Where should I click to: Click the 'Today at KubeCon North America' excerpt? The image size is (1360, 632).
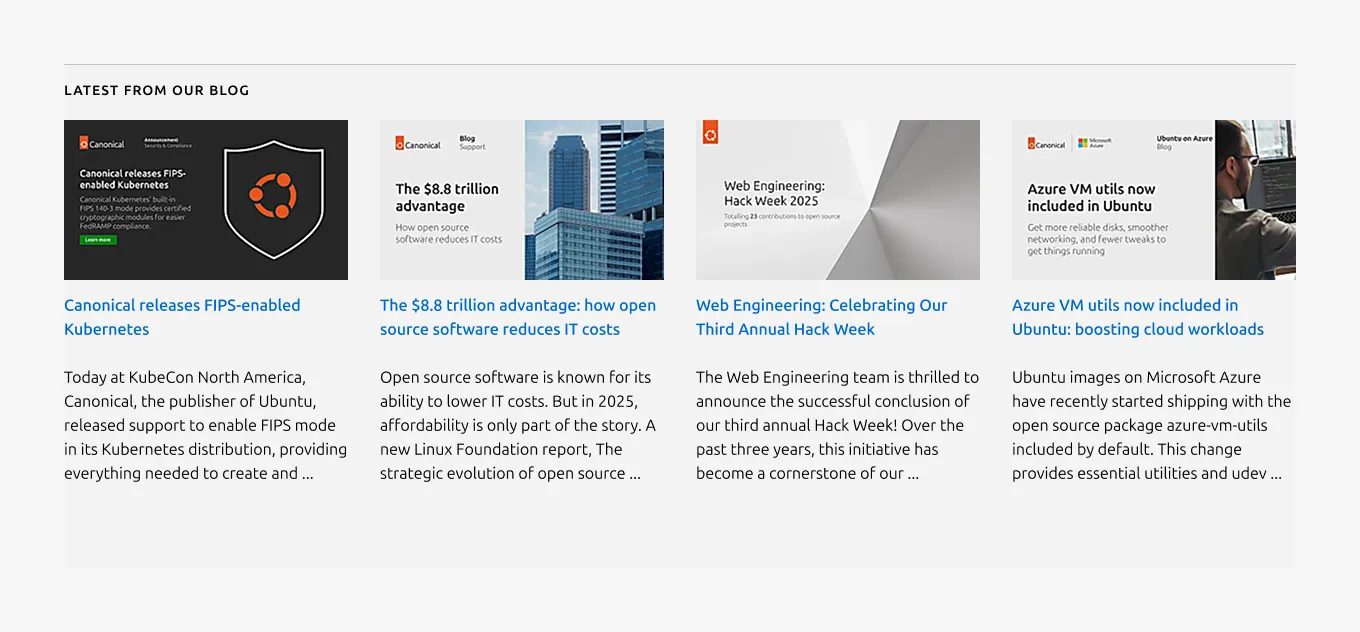[206, 425]
